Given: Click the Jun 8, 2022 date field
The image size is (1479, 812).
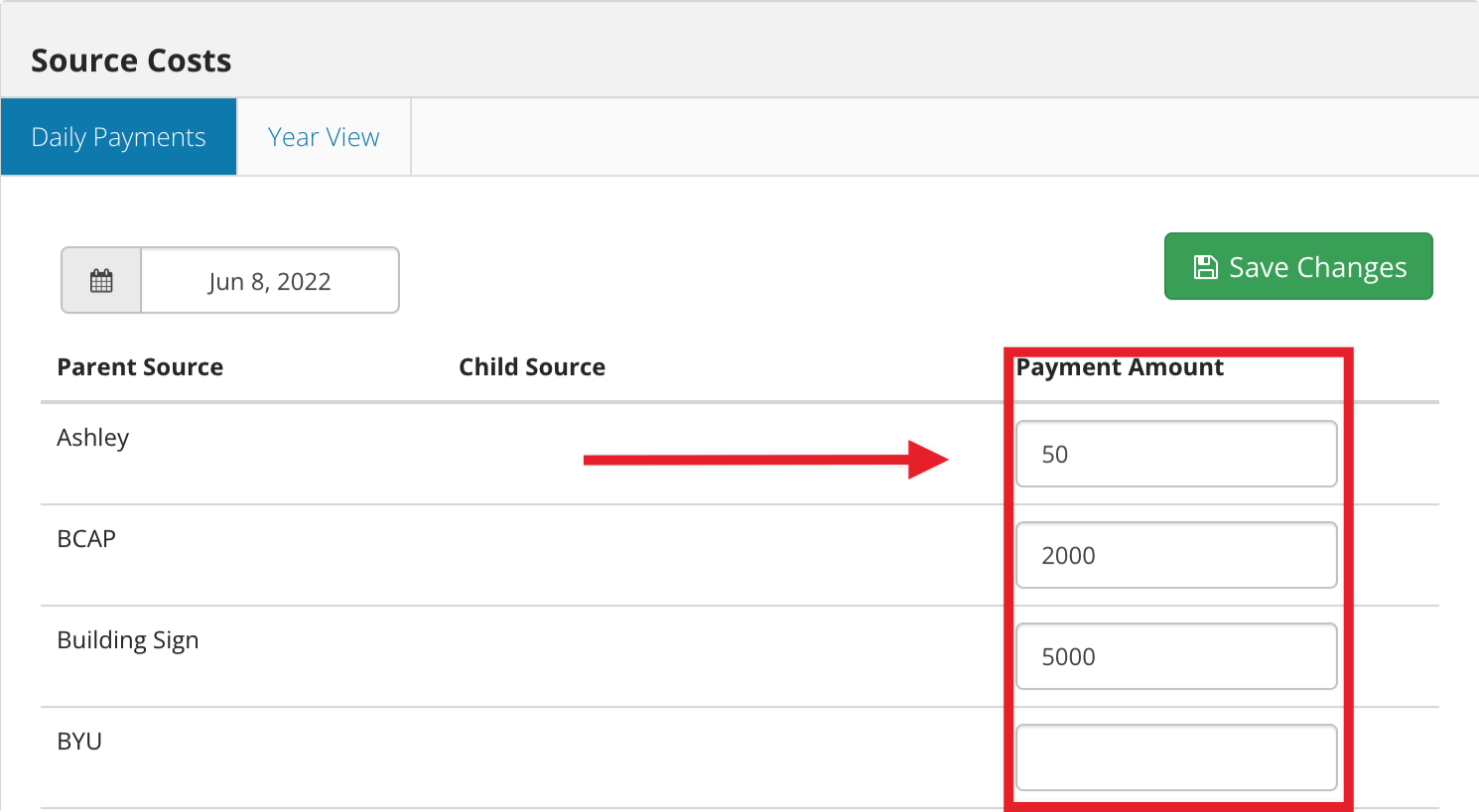Looking at the screenshot, I should coord(270,281).
